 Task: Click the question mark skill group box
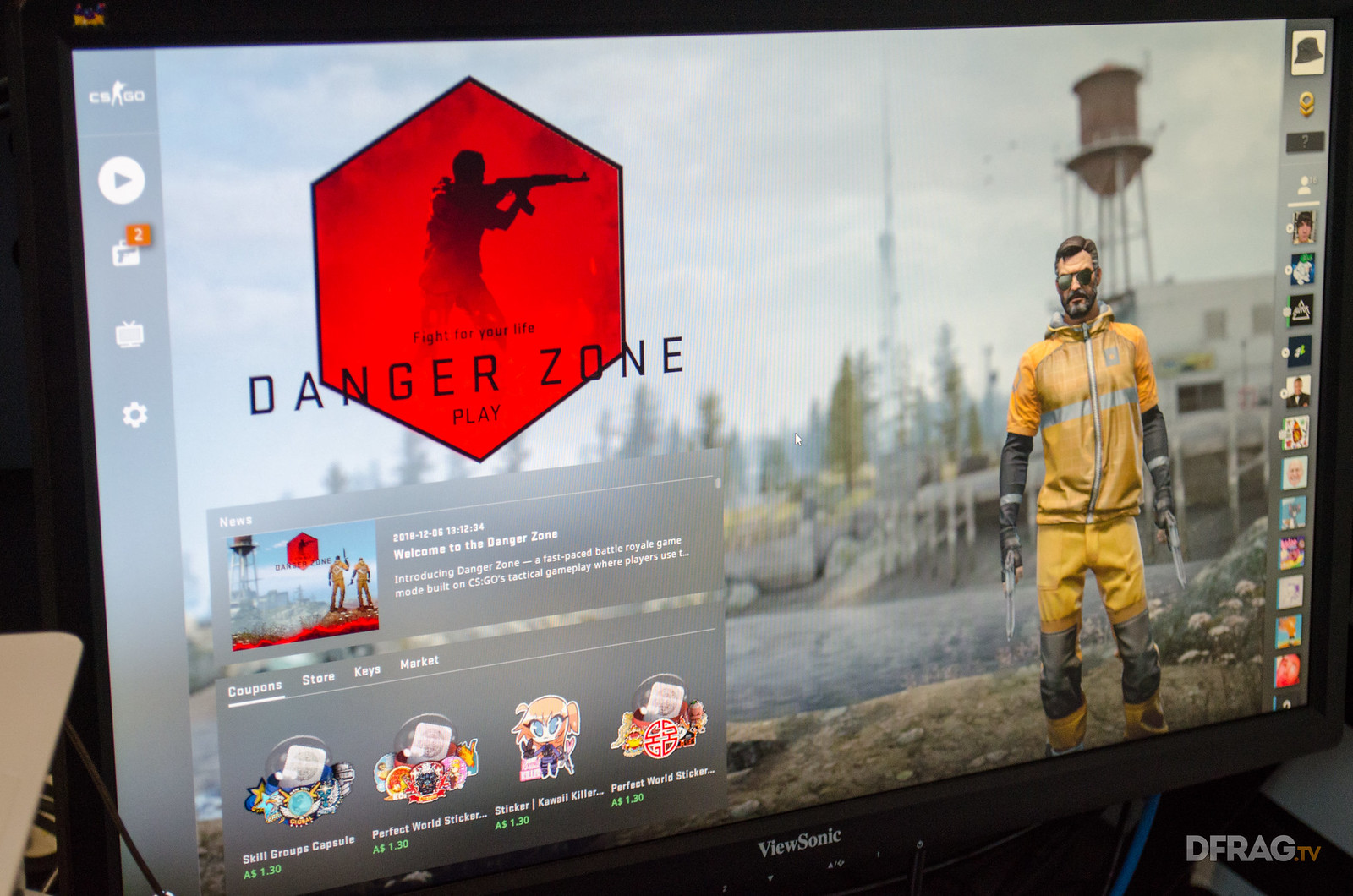[1305, 141]
